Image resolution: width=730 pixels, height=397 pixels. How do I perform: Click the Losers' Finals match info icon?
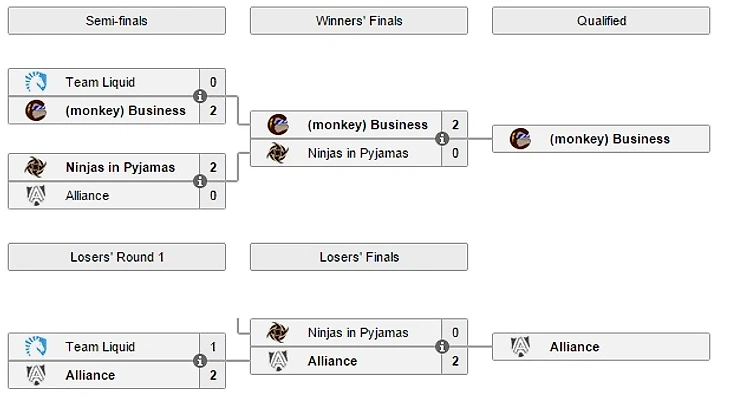pos(442,346)
